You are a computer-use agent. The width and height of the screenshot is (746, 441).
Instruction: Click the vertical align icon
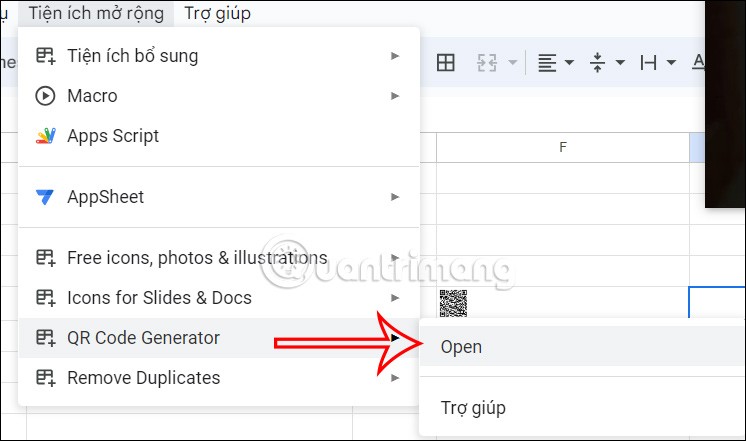click(x=597, y=62)
